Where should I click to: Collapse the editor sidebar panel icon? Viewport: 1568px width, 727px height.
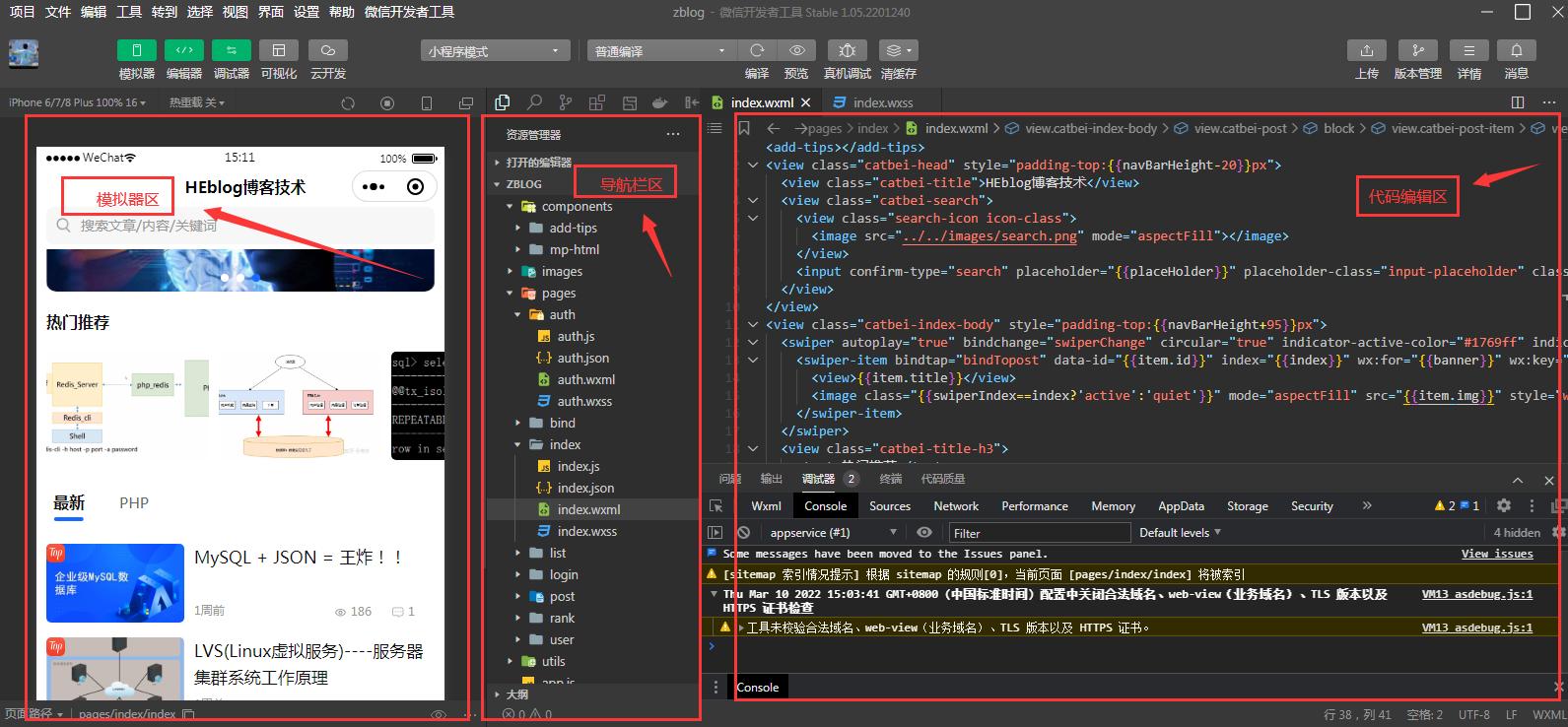coord(692,102)
